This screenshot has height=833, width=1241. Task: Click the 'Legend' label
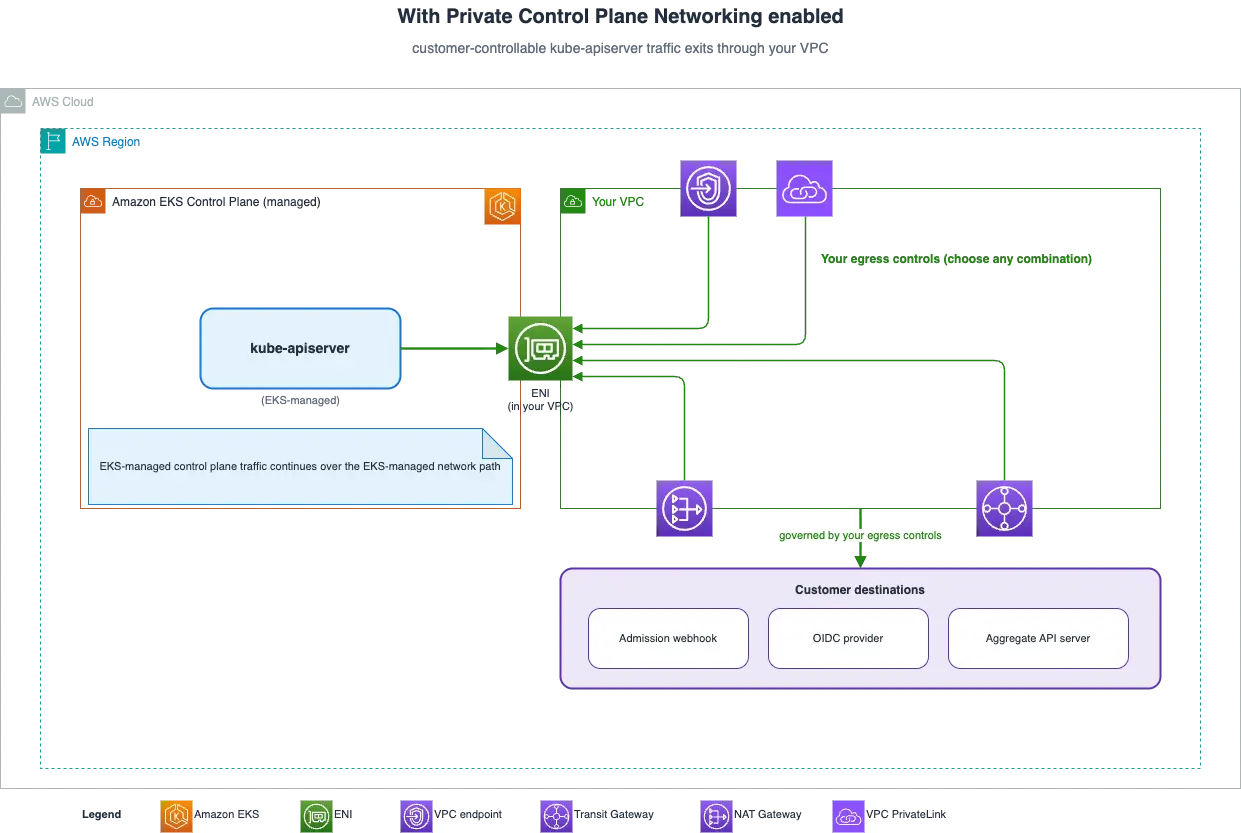[x=101, y=815]
